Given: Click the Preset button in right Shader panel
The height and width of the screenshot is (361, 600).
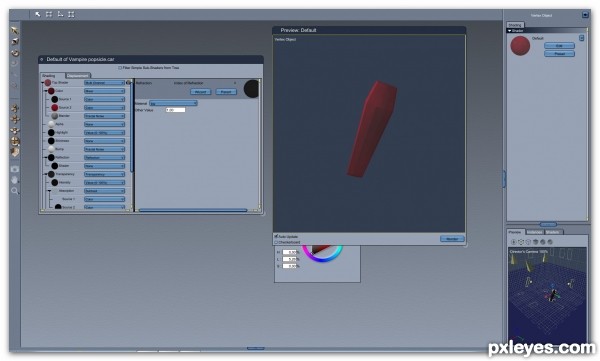Looking at the screenshot, I should (x=559, y=54).
